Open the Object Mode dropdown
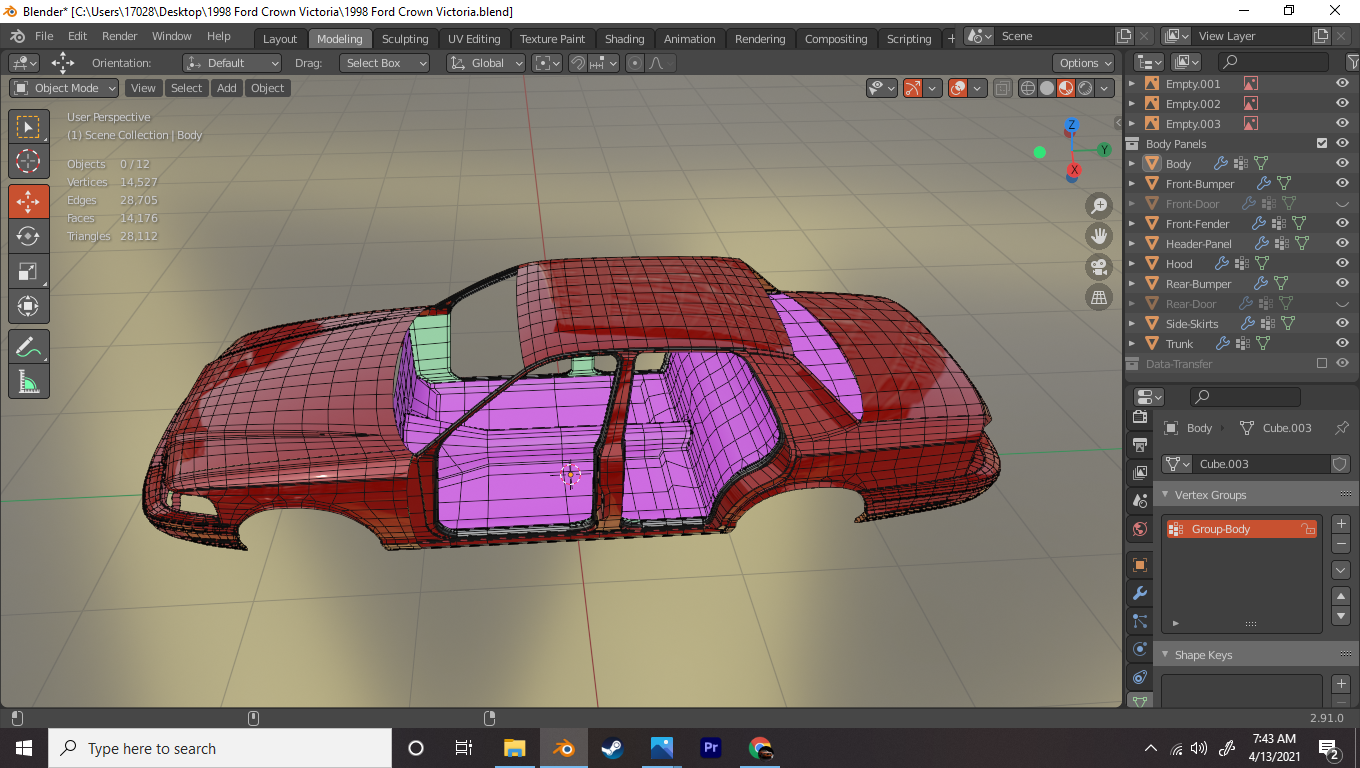The height and width of the screenshot is (768, 1360). 66,88
